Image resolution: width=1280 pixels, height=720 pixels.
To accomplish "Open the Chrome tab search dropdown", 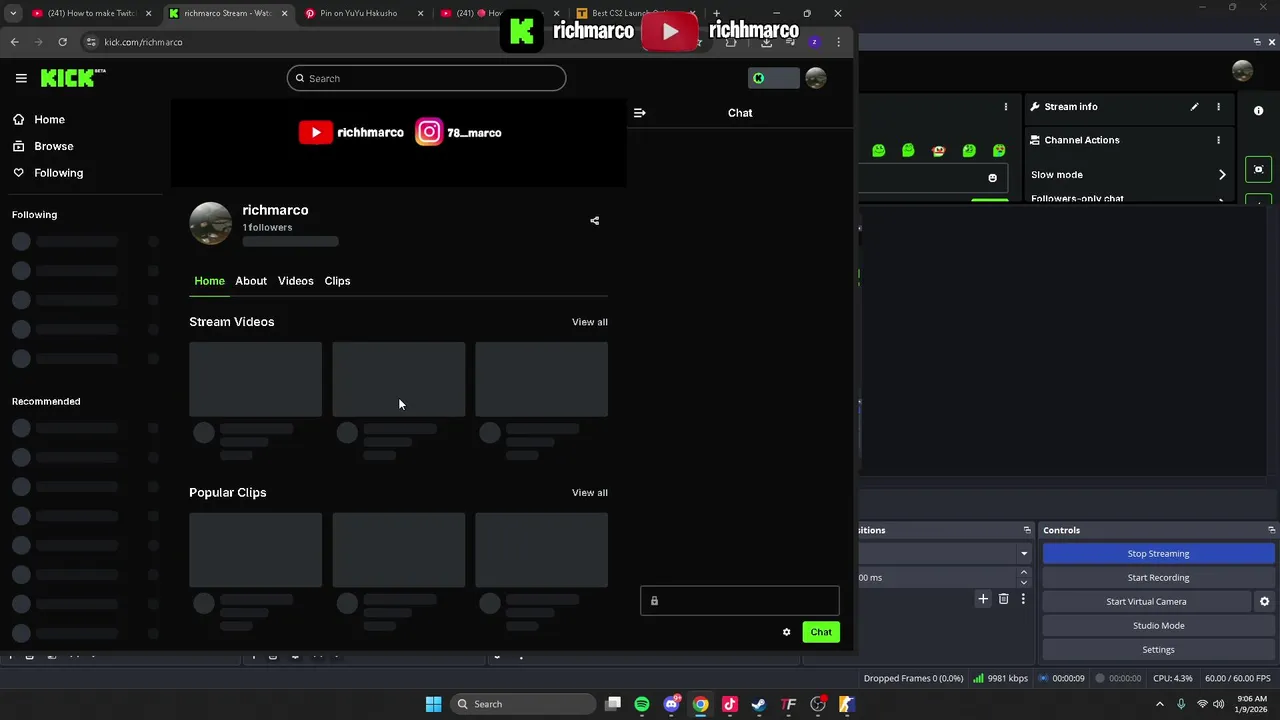I will [x=13, y=13].
